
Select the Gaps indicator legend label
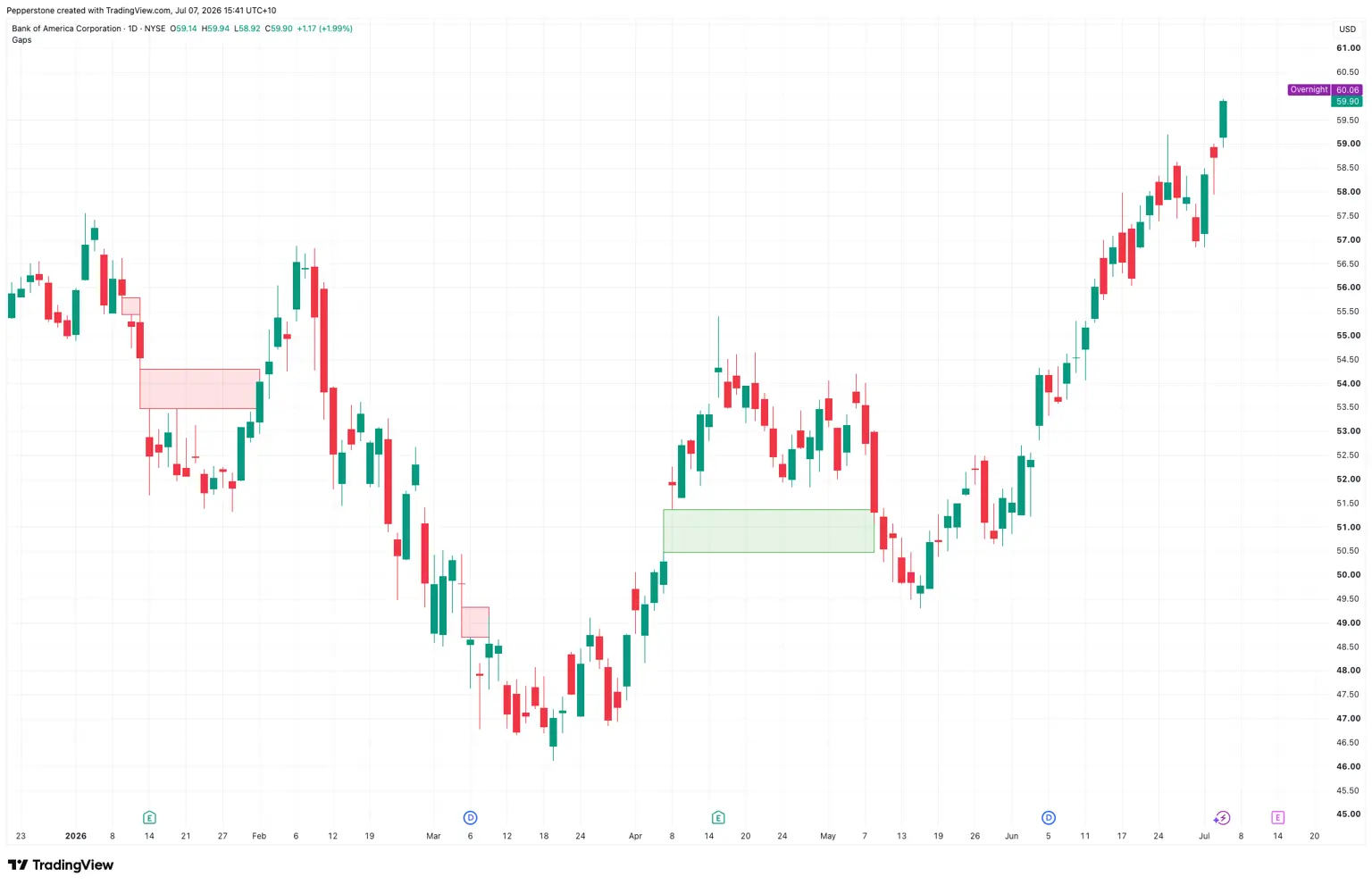click(21, 40)
